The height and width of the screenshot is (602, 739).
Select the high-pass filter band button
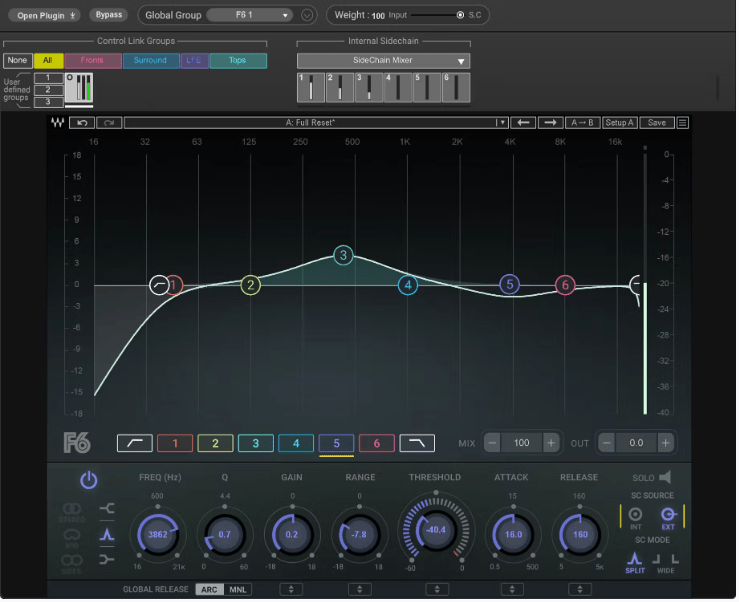[135, 444]
